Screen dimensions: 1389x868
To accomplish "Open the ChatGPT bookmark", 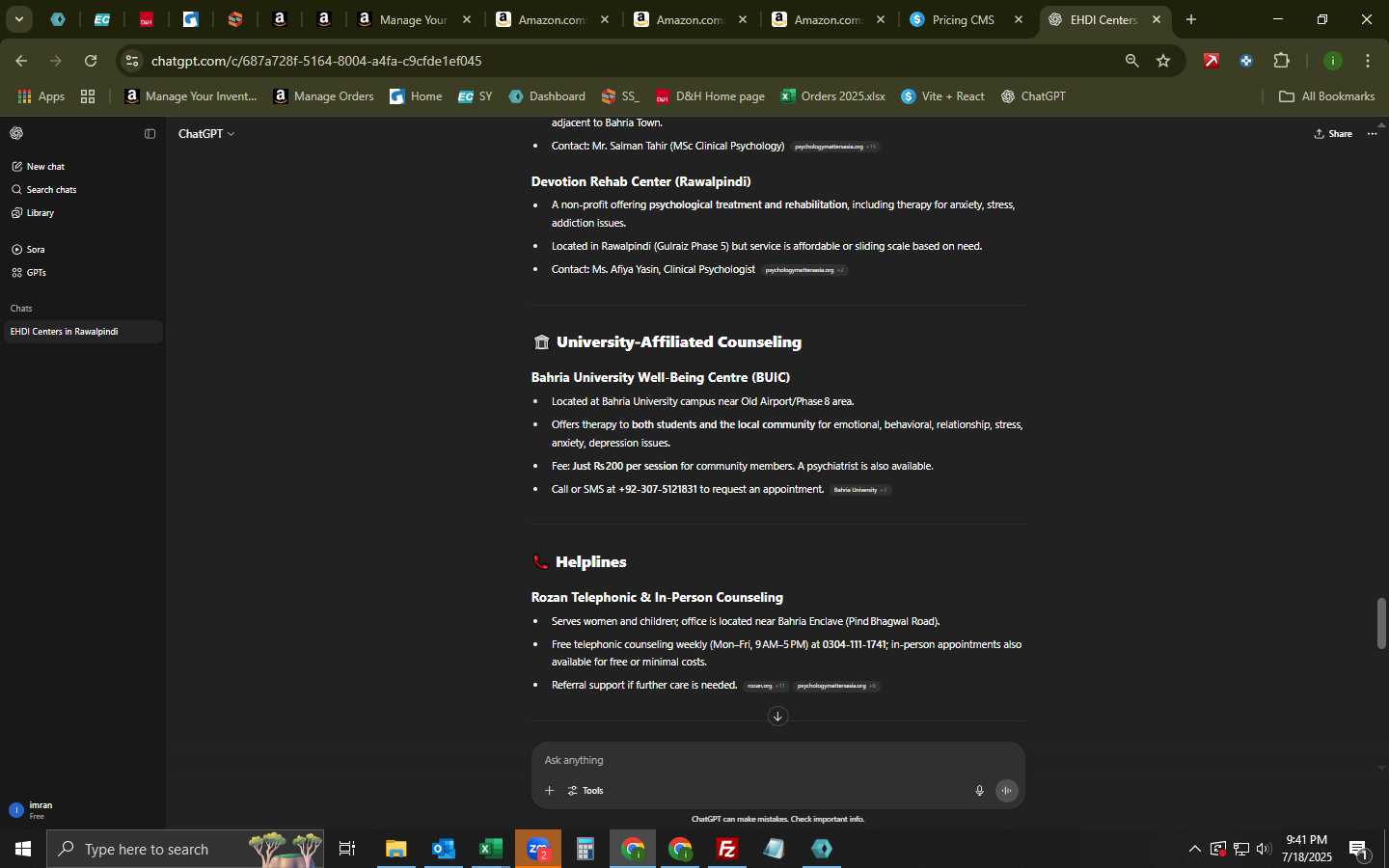I will 1033,96.
